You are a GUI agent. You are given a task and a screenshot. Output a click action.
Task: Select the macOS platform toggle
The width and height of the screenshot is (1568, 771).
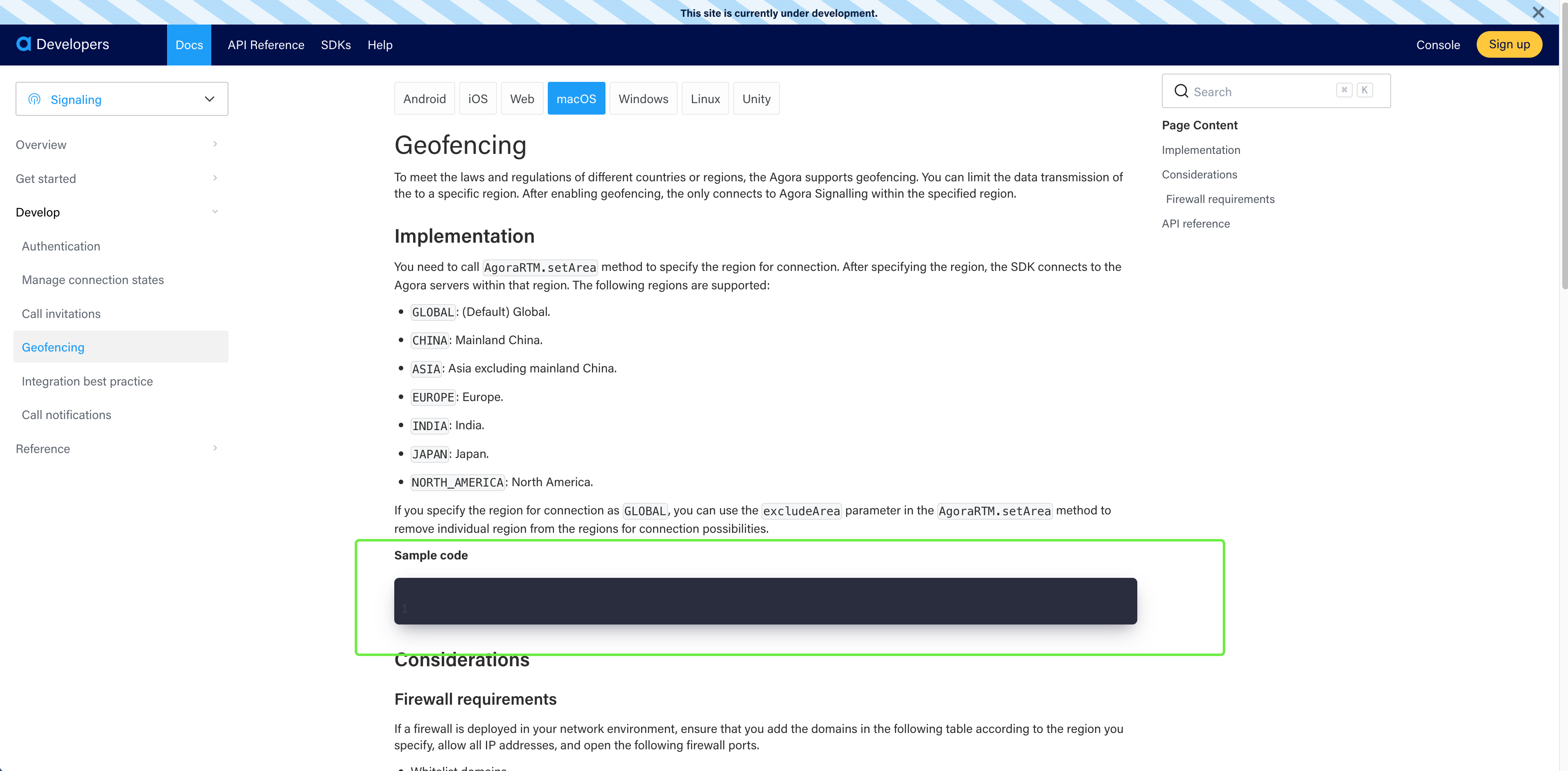click(x=576, y=98)
